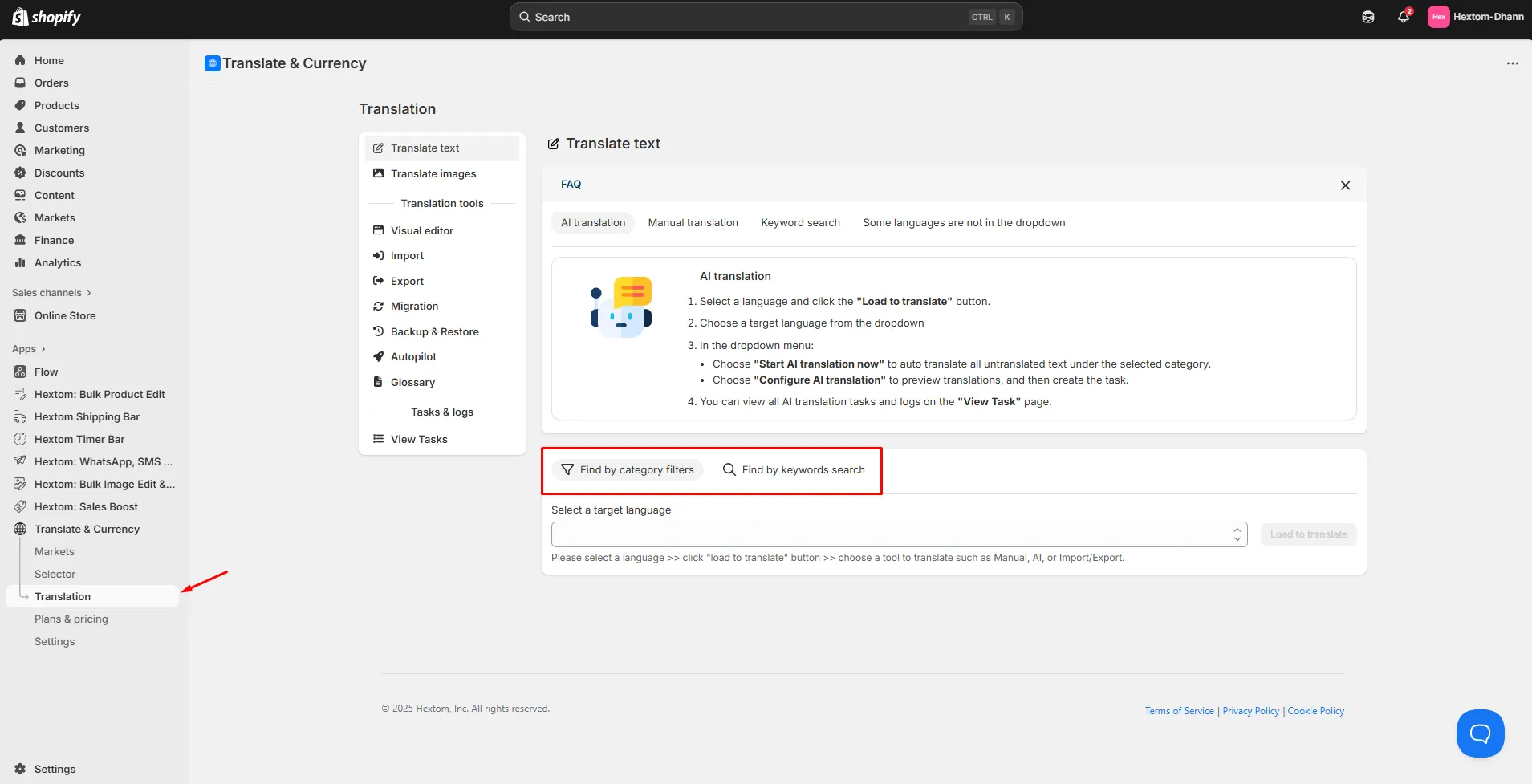
Task: Click the Markets globe icon in main sidebar
Action: [20, 217]
